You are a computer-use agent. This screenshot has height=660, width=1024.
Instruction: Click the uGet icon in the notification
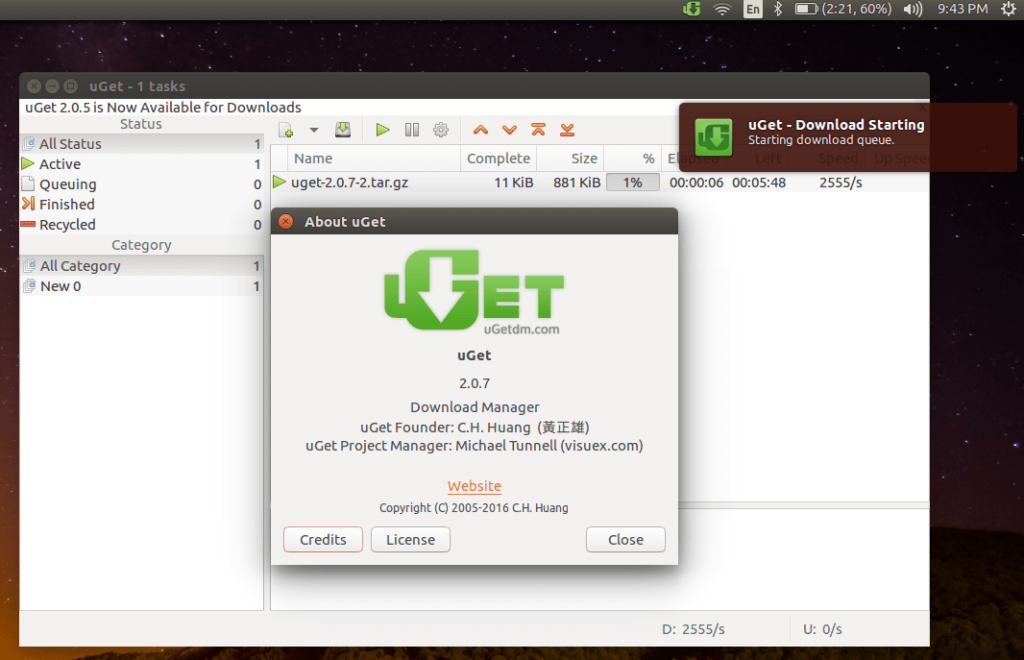pos(713,137)
